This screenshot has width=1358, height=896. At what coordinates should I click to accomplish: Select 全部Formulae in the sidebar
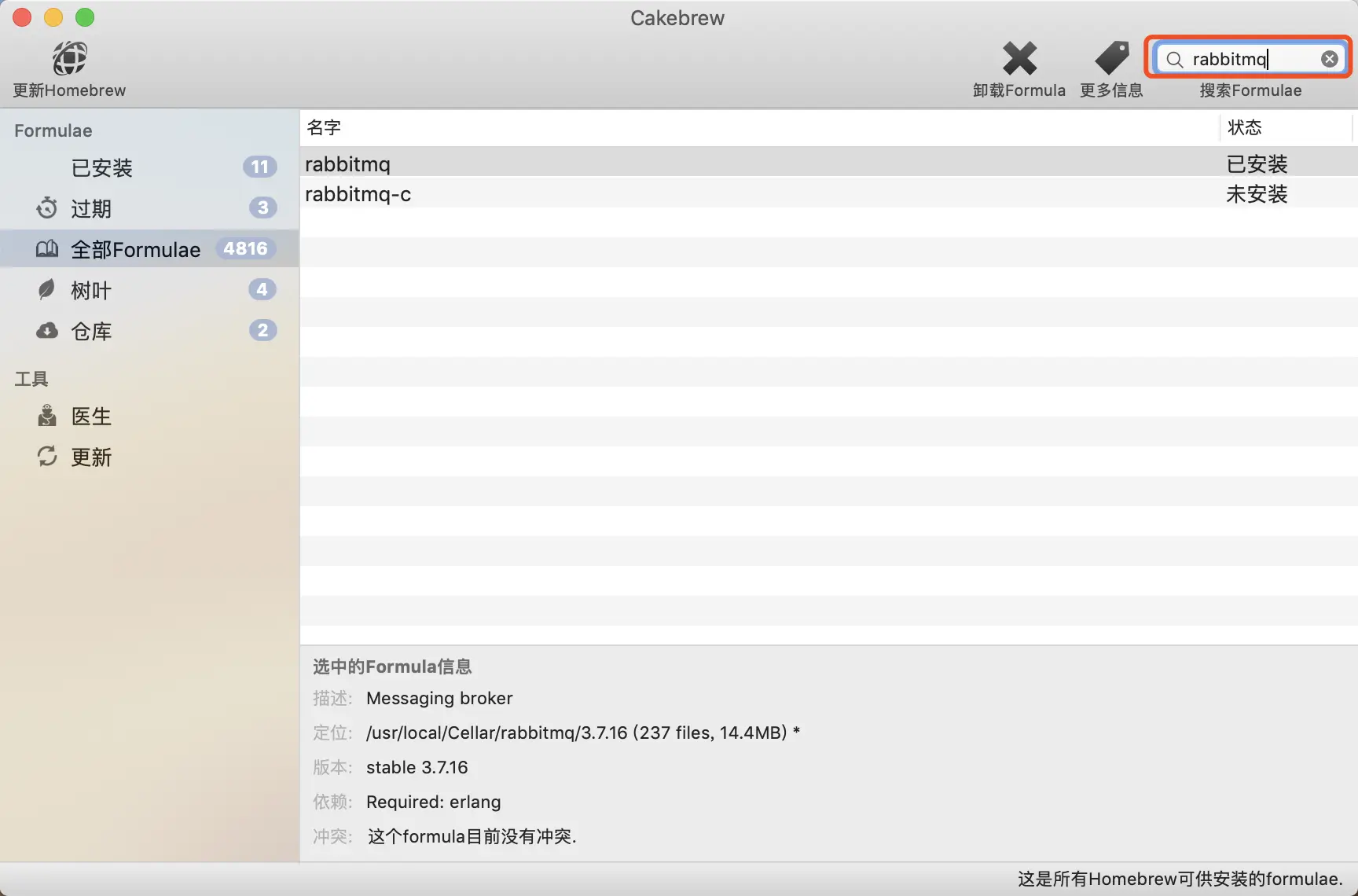(149, 249)
